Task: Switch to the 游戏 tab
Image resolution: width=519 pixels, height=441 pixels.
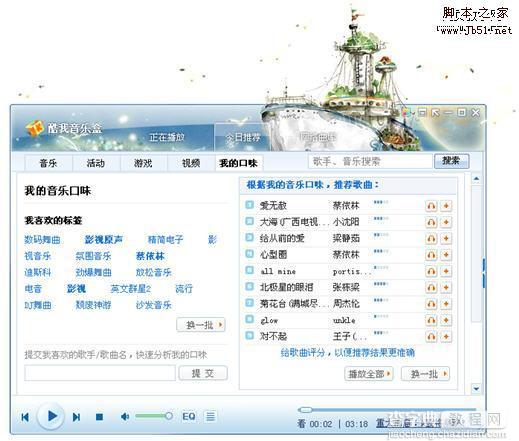Action: click(143, 163)
